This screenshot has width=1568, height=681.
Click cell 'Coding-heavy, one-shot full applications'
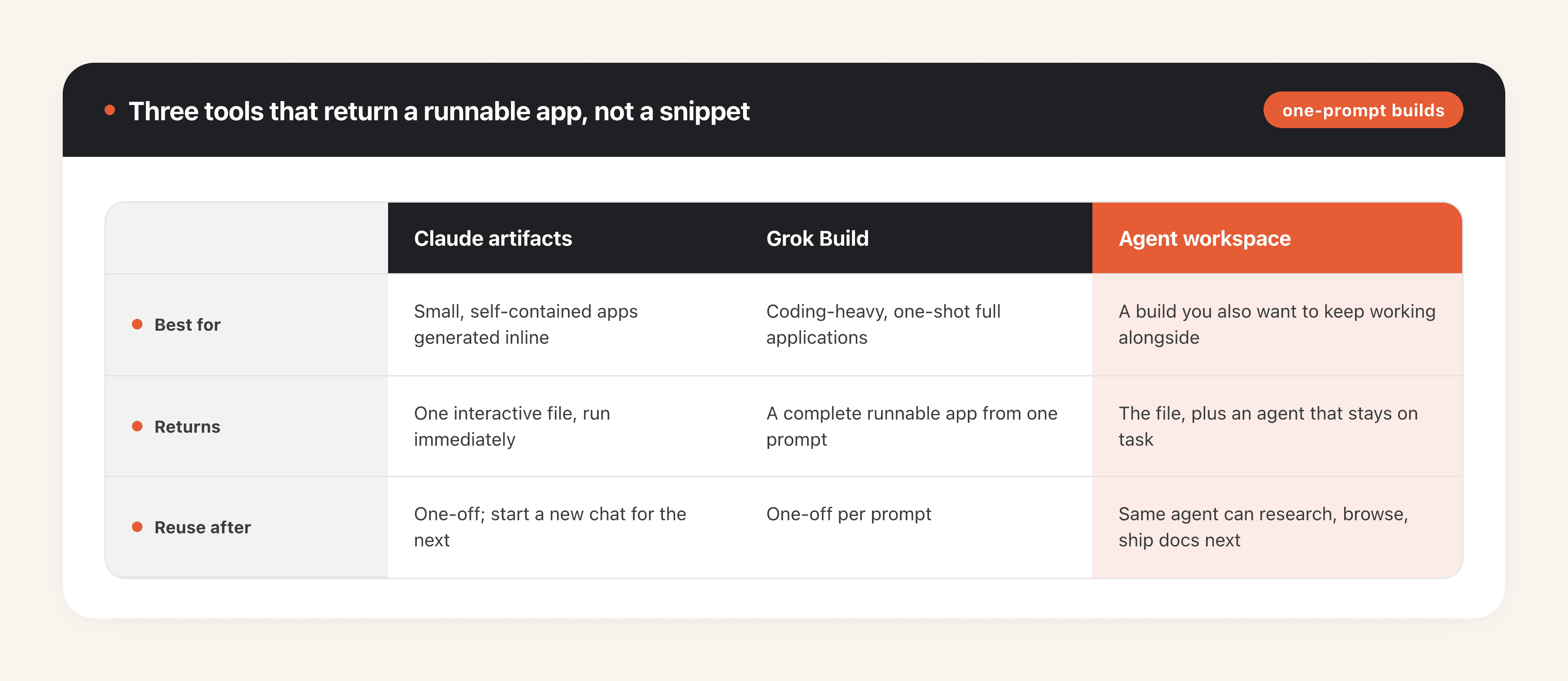pyautogui.click(x=916, y=325)
